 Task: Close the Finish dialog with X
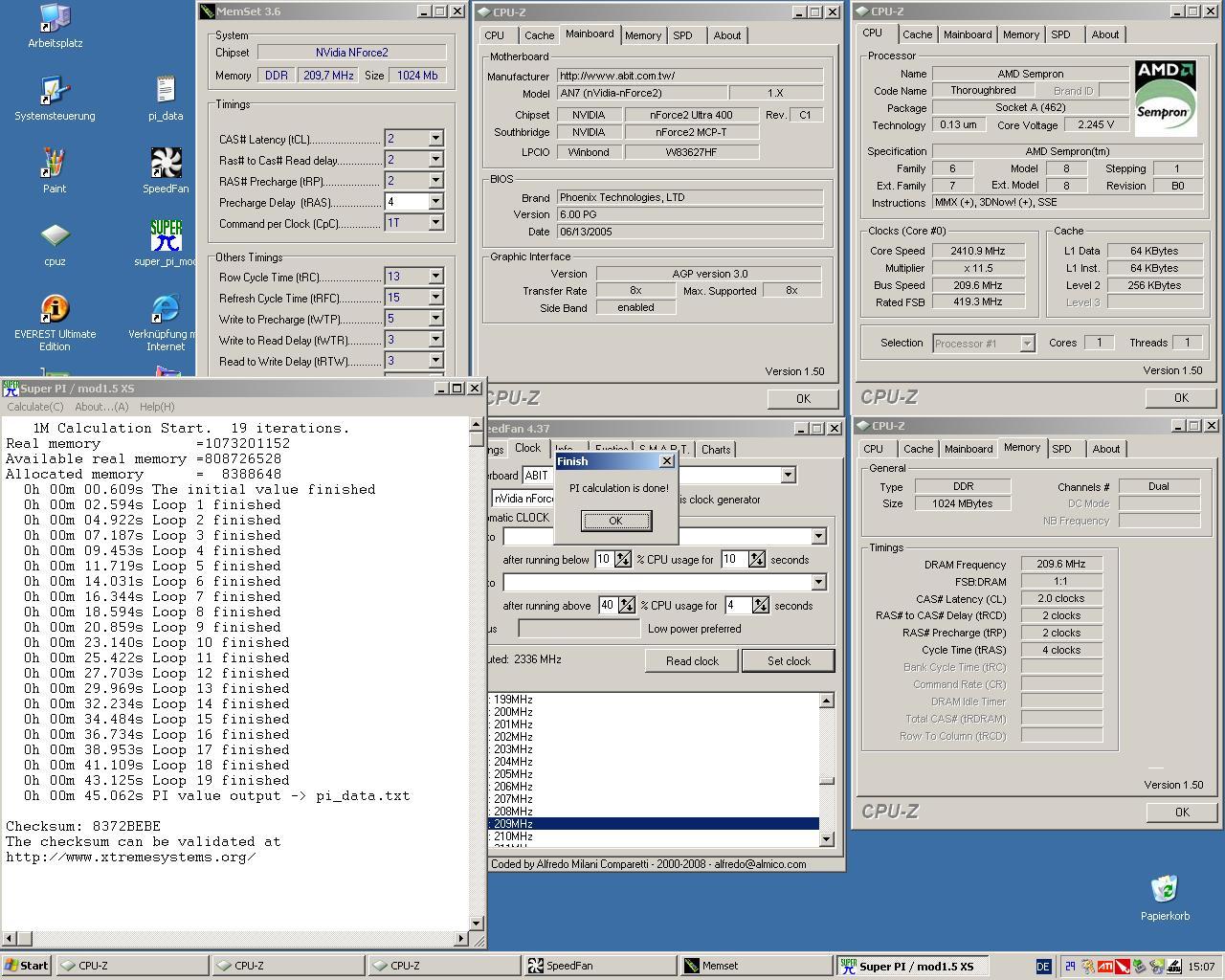pos(667,461)
